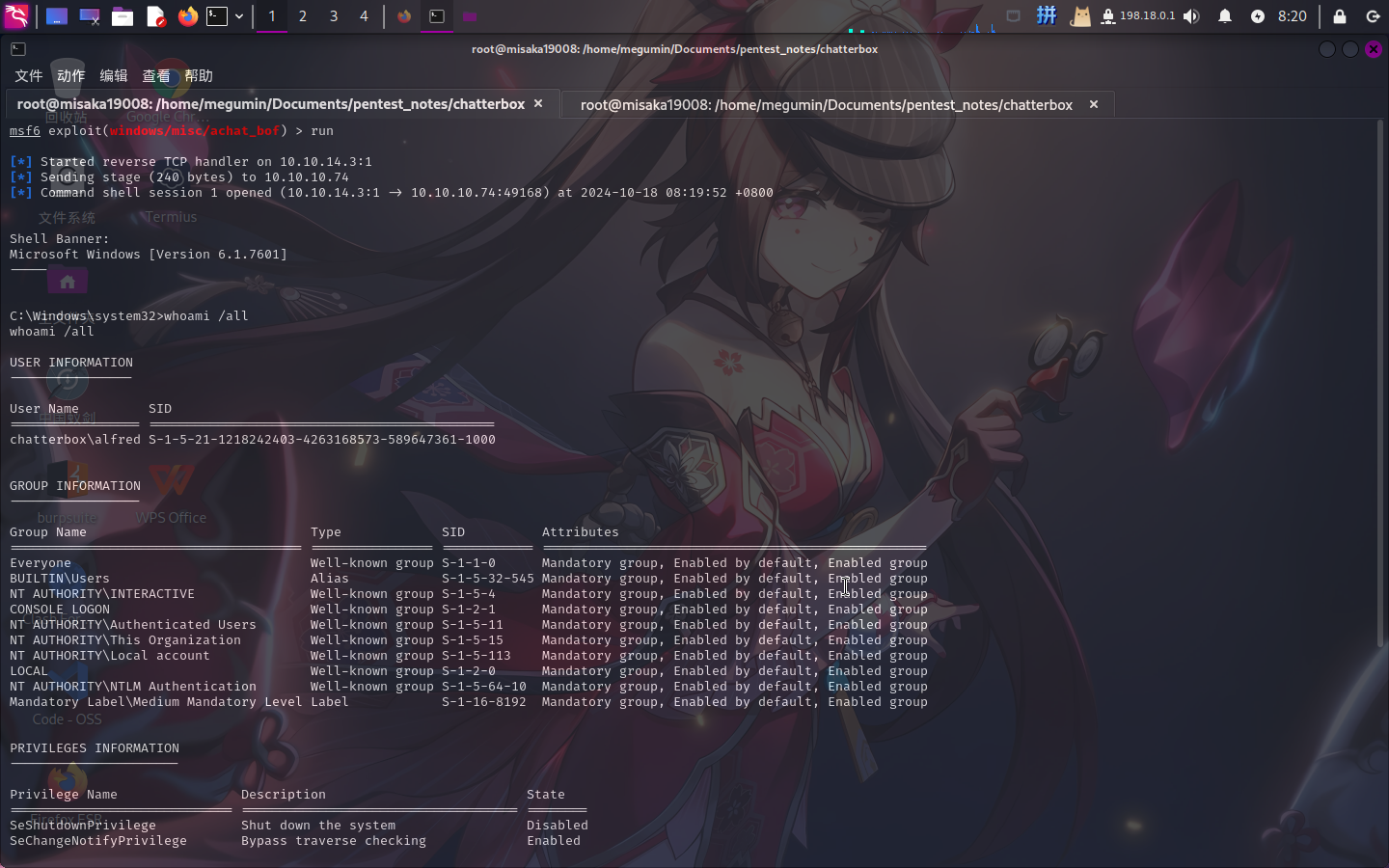This screenshot has width=1389, height=868.
Task: Open the volume control
Action: 1192,16
